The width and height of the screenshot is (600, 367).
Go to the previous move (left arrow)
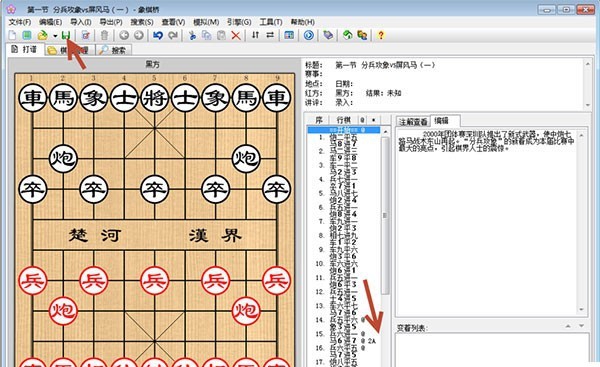124,36
